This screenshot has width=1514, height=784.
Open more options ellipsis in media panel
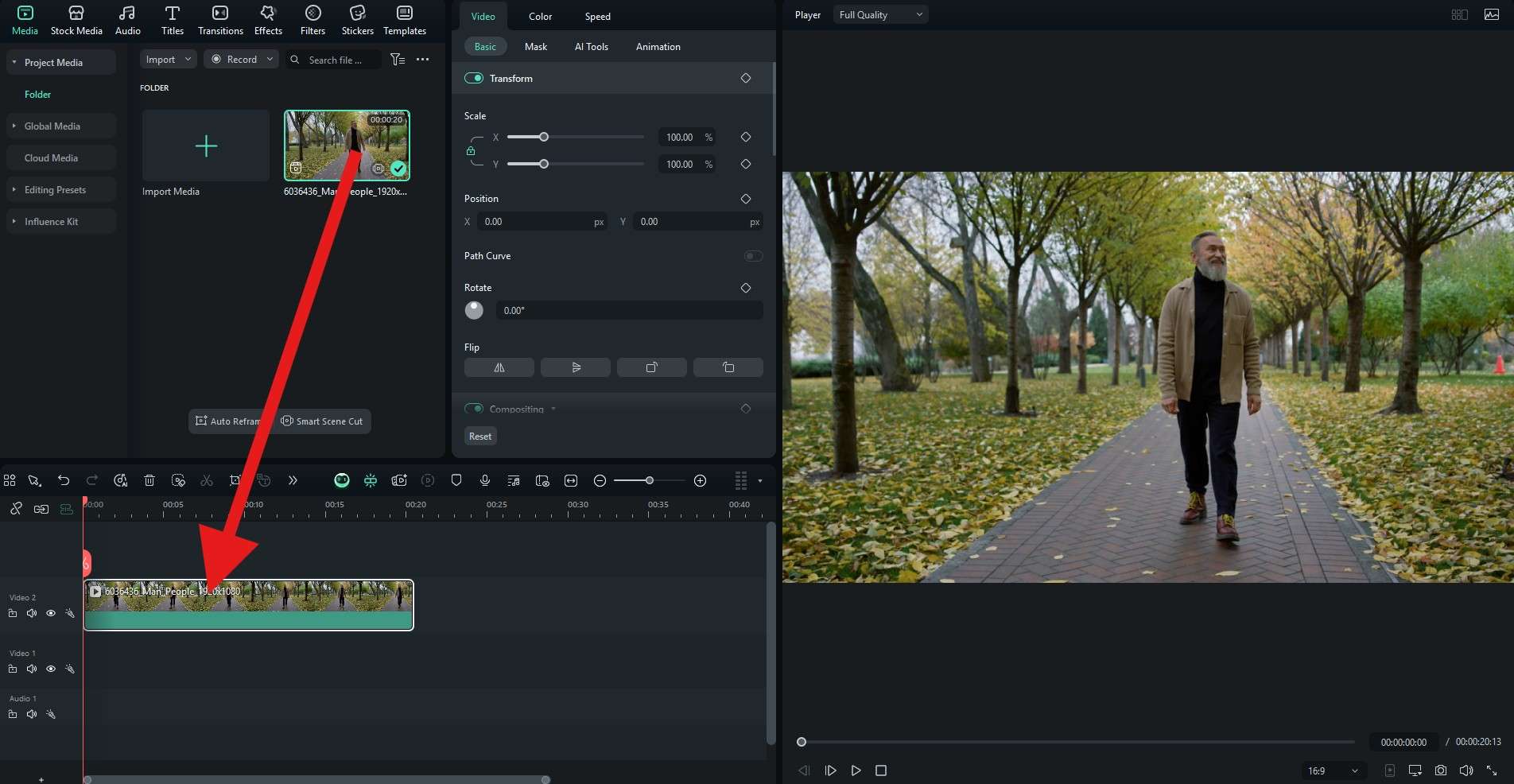click(423, 60)
